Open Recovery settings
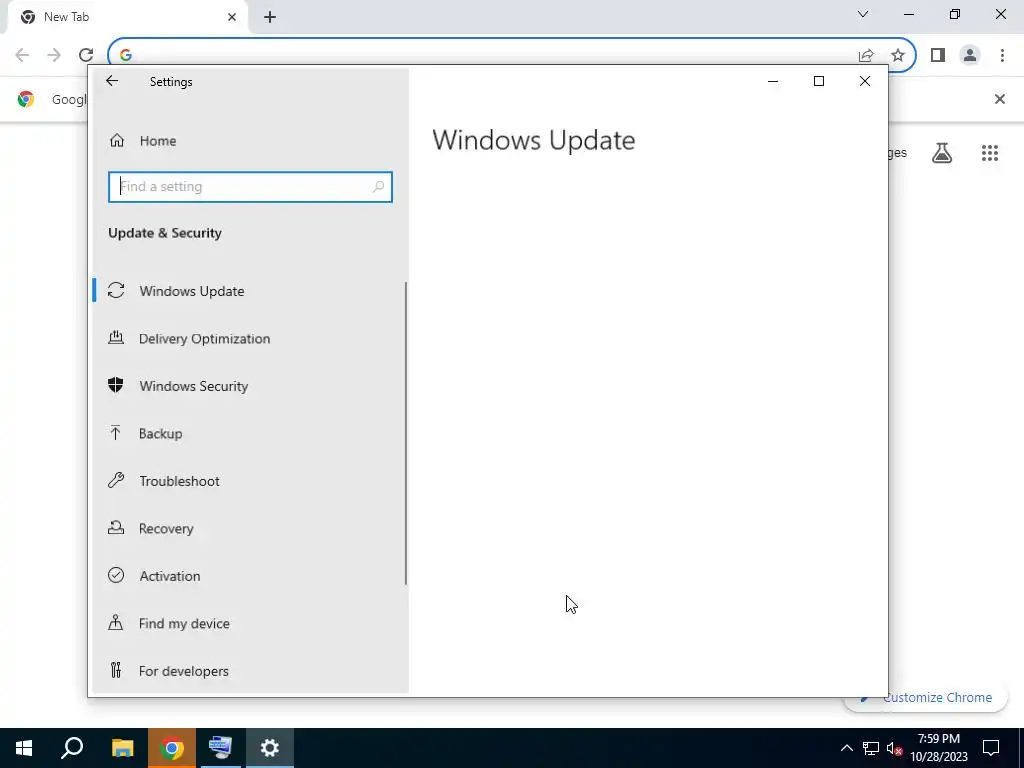Image resolution: width=1024 pixels, height=768 pixels. pyautogui.click(x=251, y=528)
